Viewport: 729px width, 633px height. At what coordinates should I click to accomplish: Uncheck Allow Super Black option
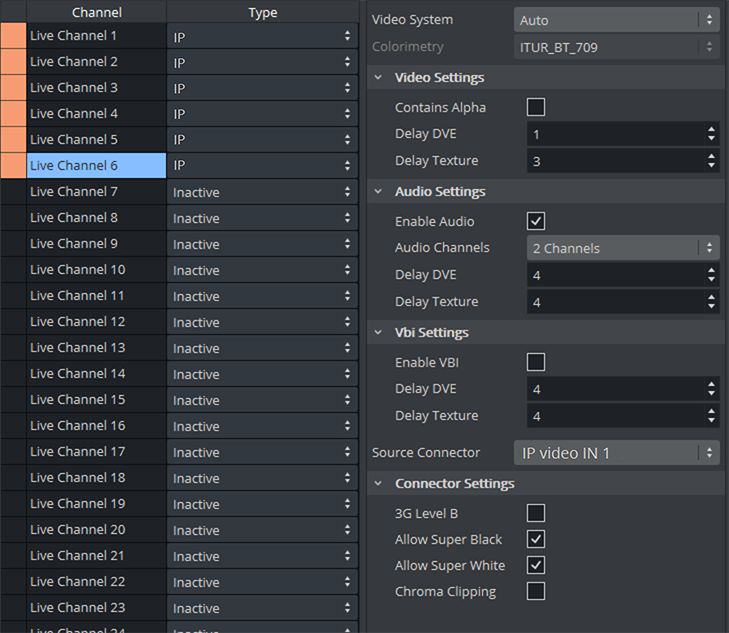coord(536,539)
